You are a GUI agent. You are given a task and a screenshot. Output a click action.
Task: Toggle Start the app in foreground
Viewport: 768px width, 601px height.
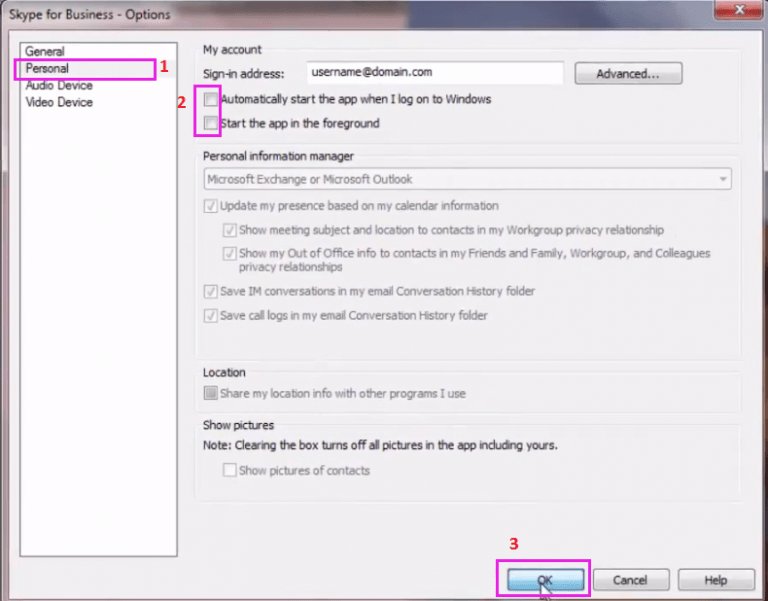pyautogui.click(x=211, y=123)
